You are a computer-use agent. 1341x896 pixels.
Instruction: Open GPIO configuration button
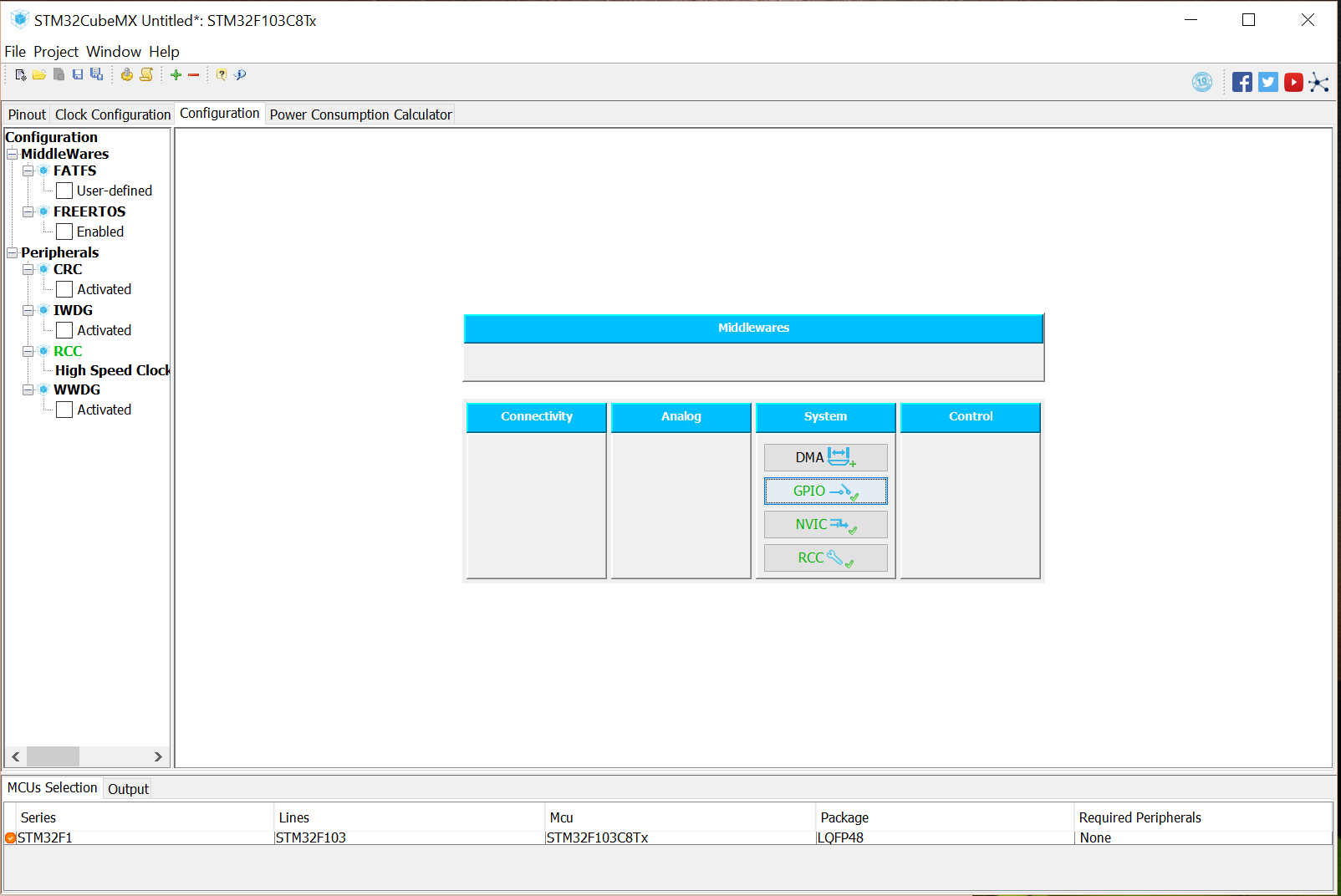click(825, 491)
